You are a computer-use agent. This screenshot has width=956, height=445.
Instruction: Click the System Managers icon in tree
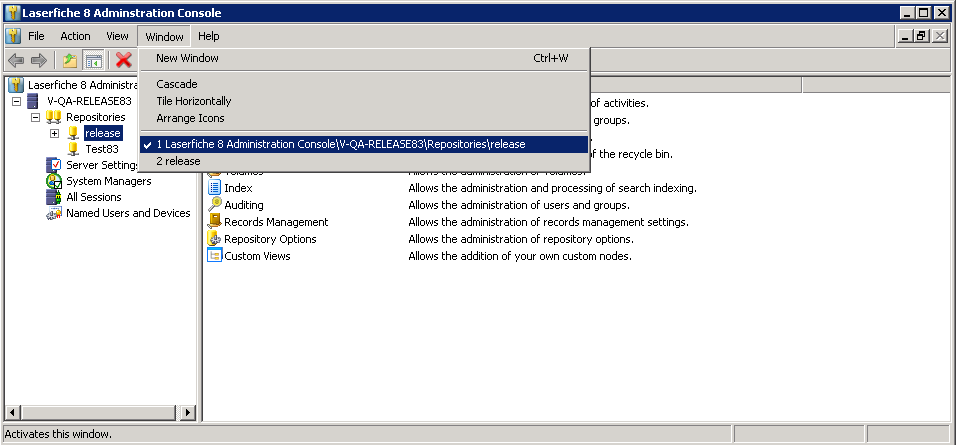click(x=54, y=181)
